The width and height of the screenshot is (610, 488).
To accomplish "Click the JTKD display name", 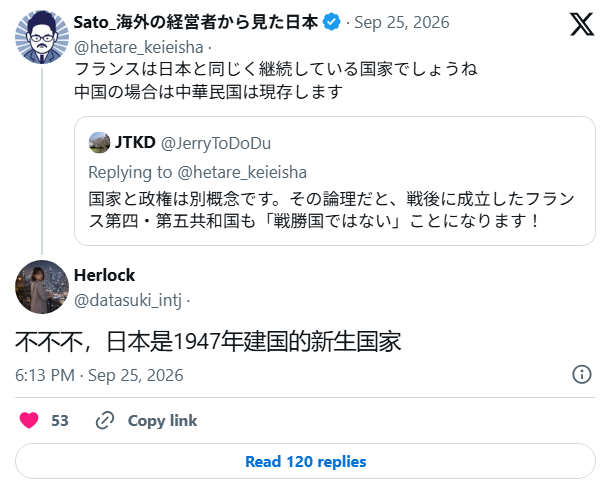I will [x=135, y=142].
